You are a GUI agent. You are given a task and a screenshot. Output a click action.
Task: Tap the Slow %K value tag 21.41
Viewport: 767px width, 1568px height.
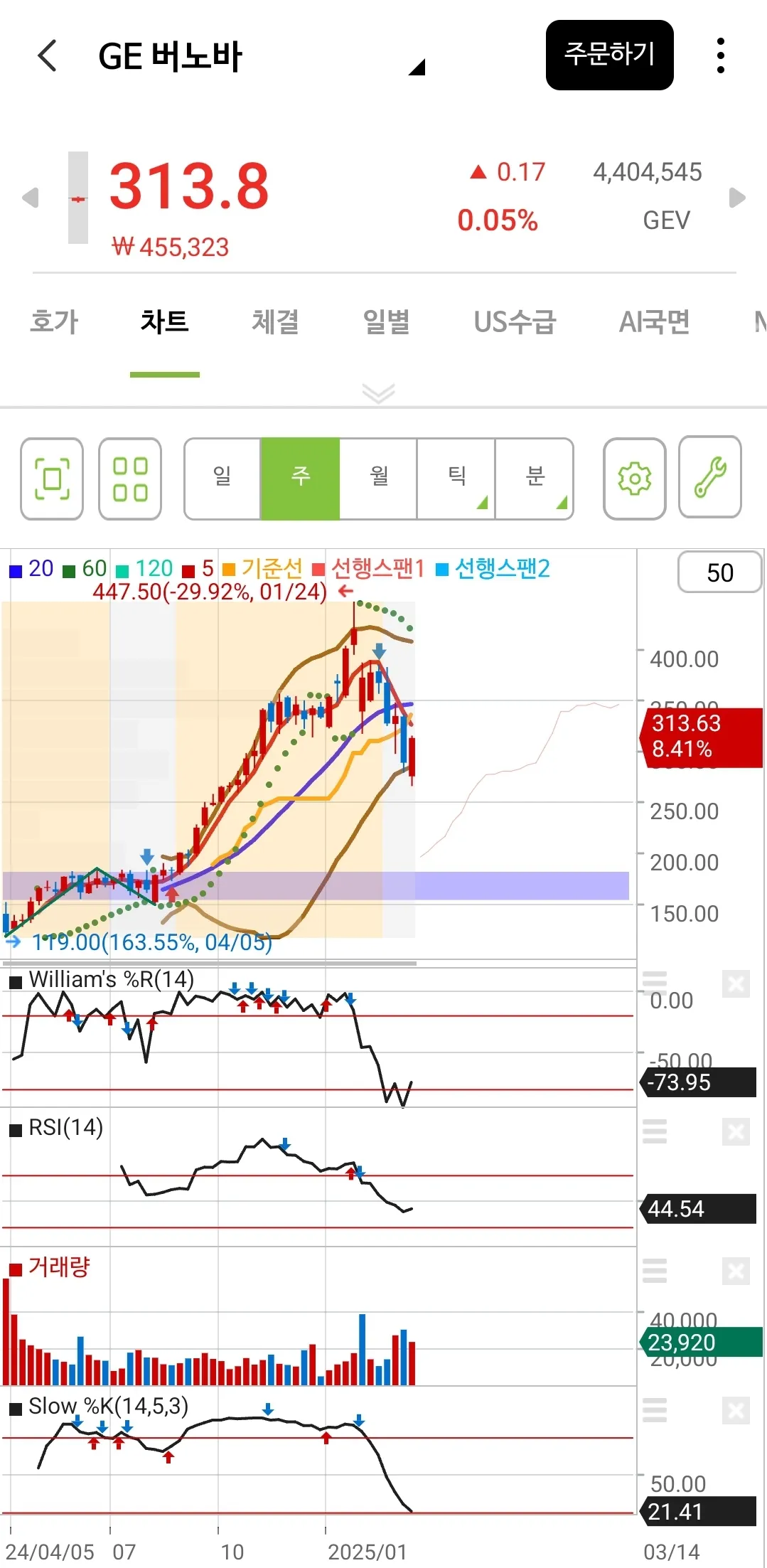click(699, 1512)
